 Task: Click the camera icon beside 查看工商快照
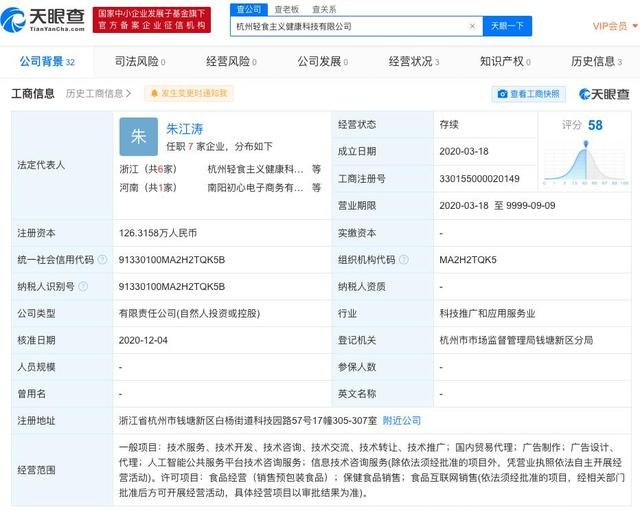[502, 94]
